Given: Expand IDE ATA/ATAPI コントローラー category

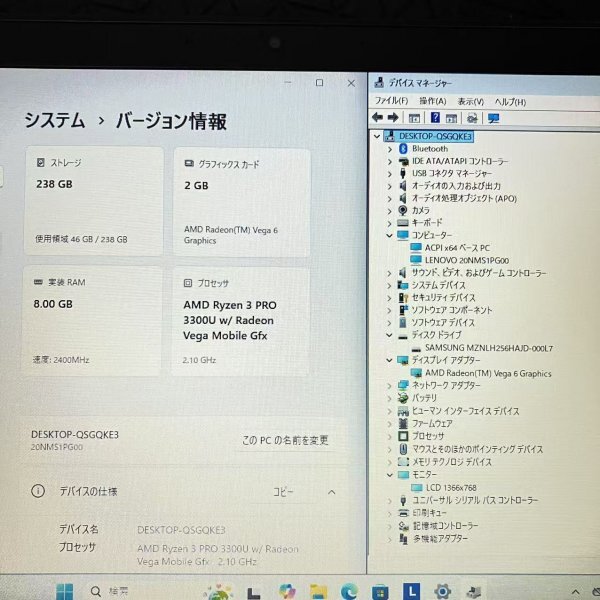Looking at the screenshot, I should (390, 161).
